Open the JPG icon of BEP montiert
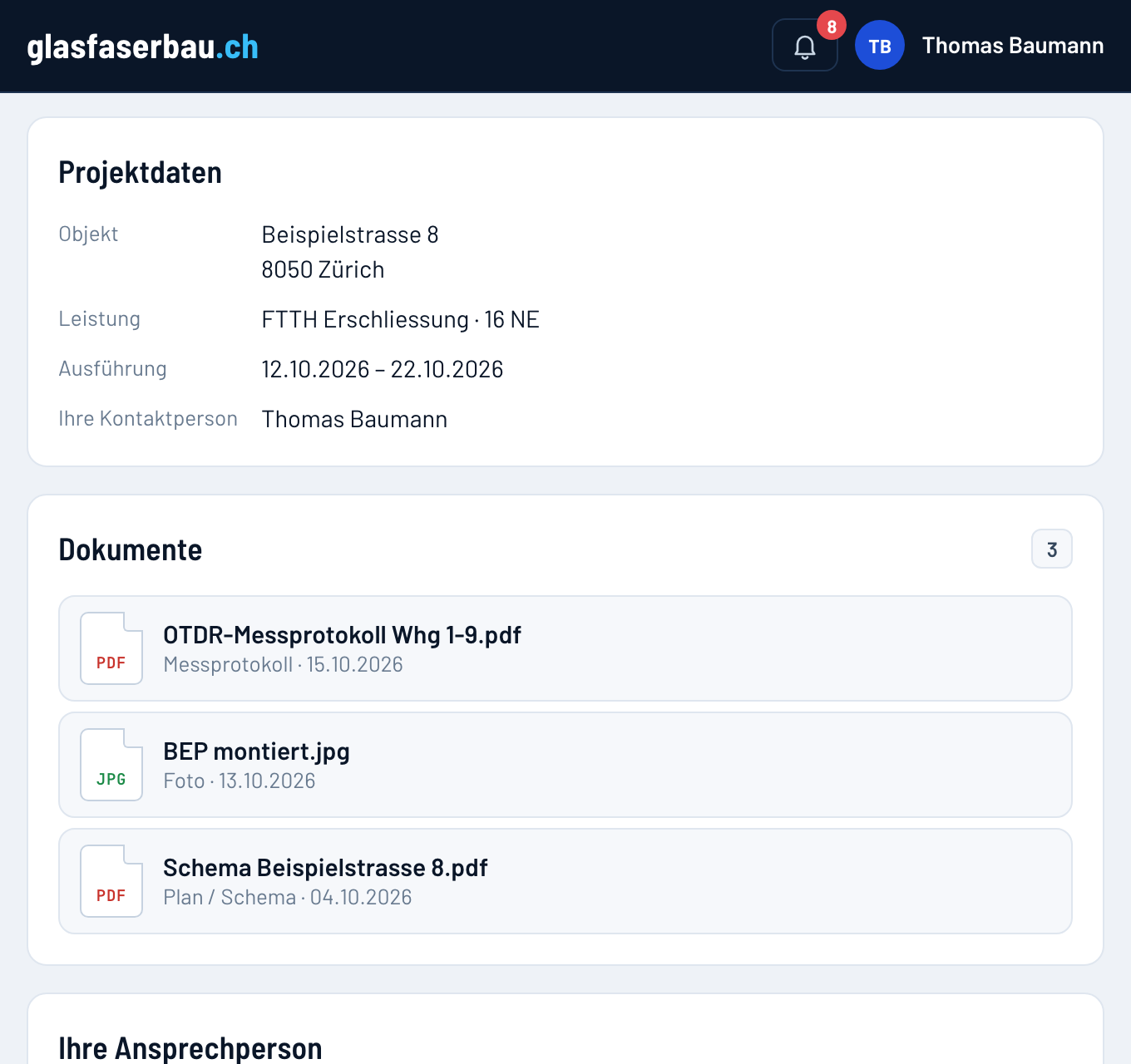The height and width of the screenshot is (1064, 1131). click(x=111, y=765)
